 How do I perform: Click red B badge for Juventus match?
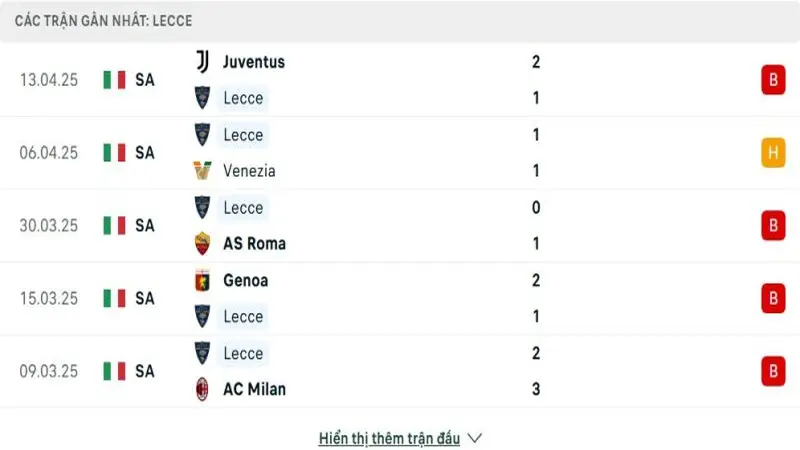[x=773, y=80]
